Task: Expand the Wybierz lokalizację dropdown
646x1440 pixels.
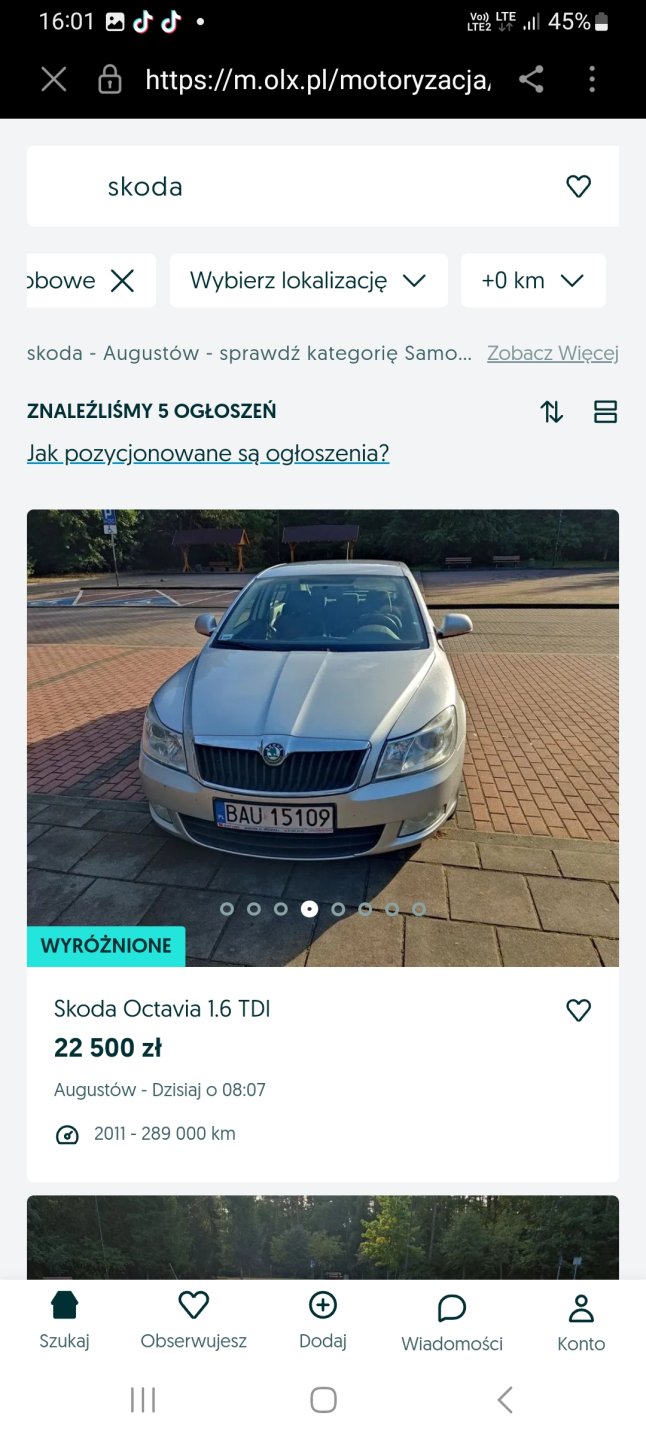Action: click(309, 280)
